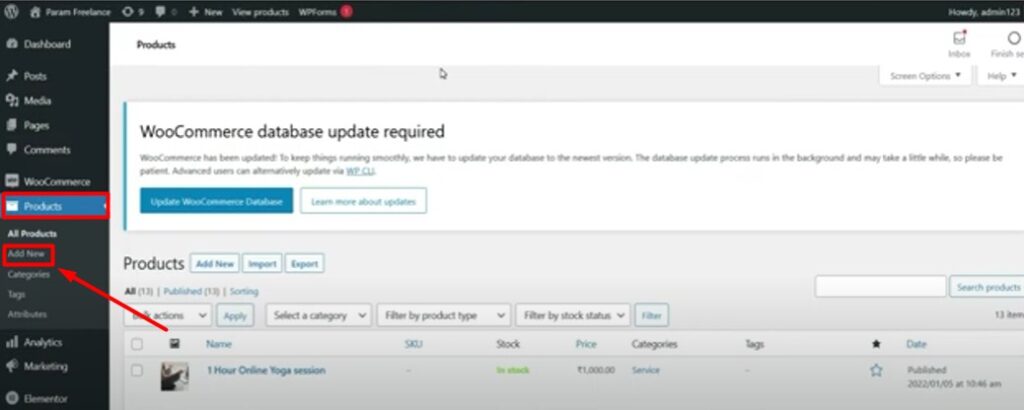Click View products in admin bar
Viewport: 1024px width, 410px height.
tap(260, 12)
